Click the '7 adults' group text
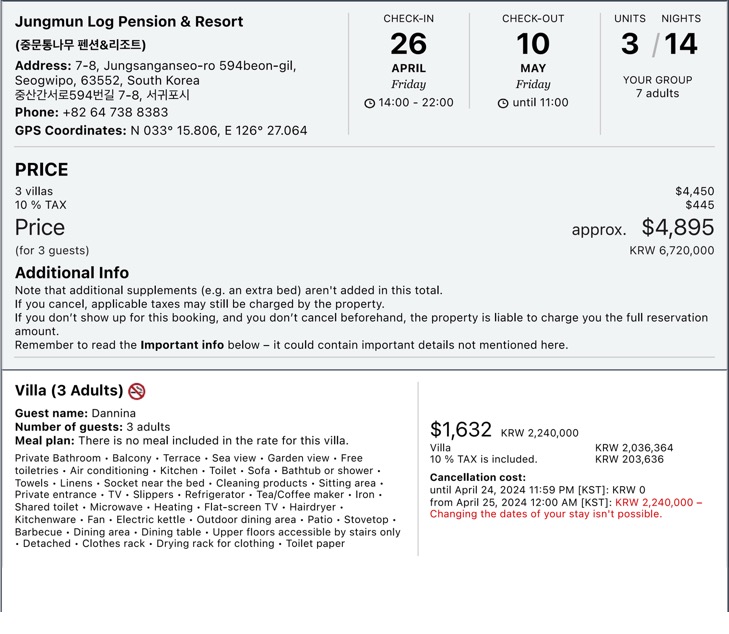The image size is (729, 634). point(657,94)
